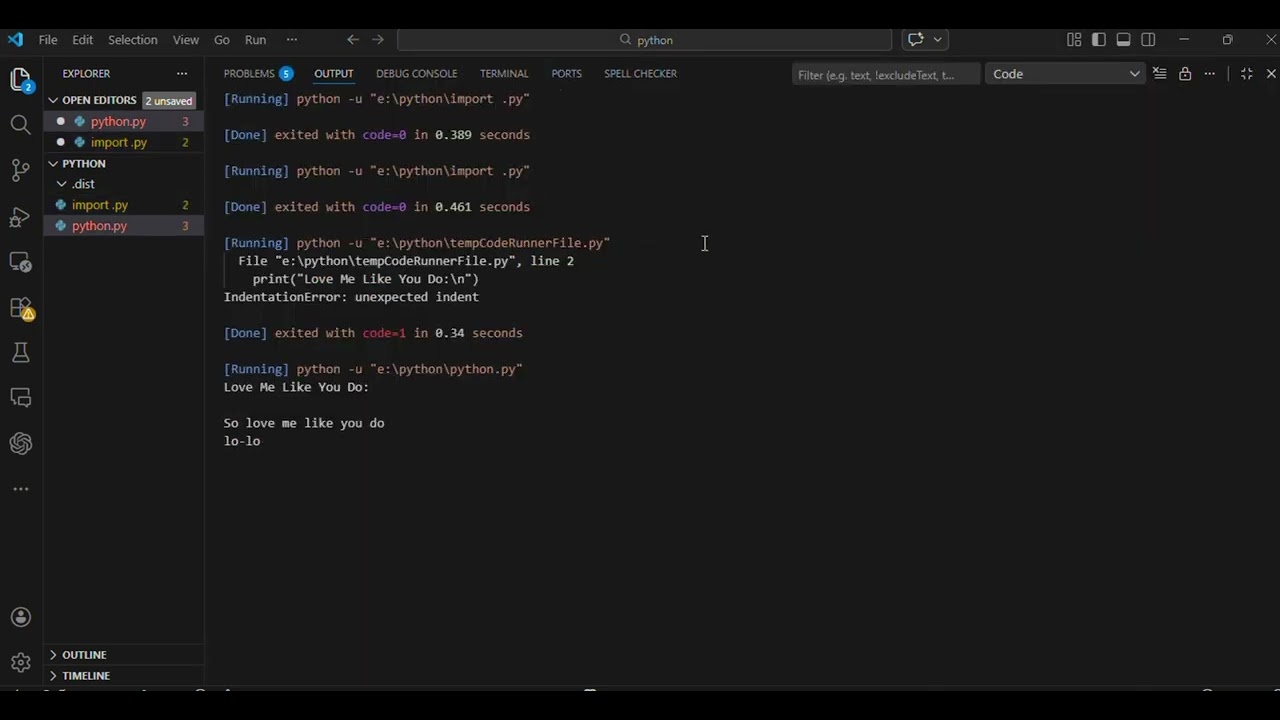Image resolution: width=1280 pixels, height=720 pixels.
Task: Open the Go menu
Action: tap(222, 40)
